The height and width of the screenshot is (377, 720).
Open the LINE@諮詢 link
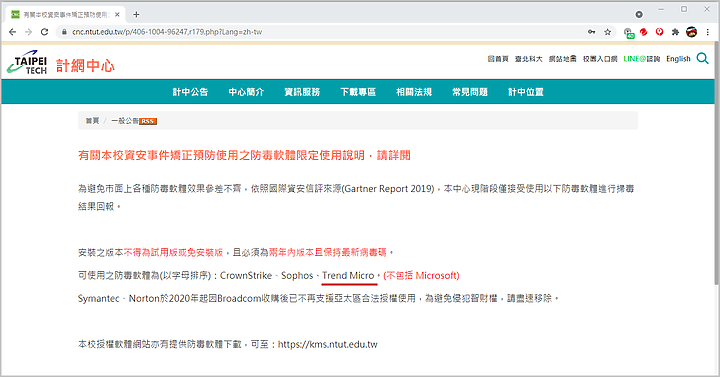tap(641, 59)
